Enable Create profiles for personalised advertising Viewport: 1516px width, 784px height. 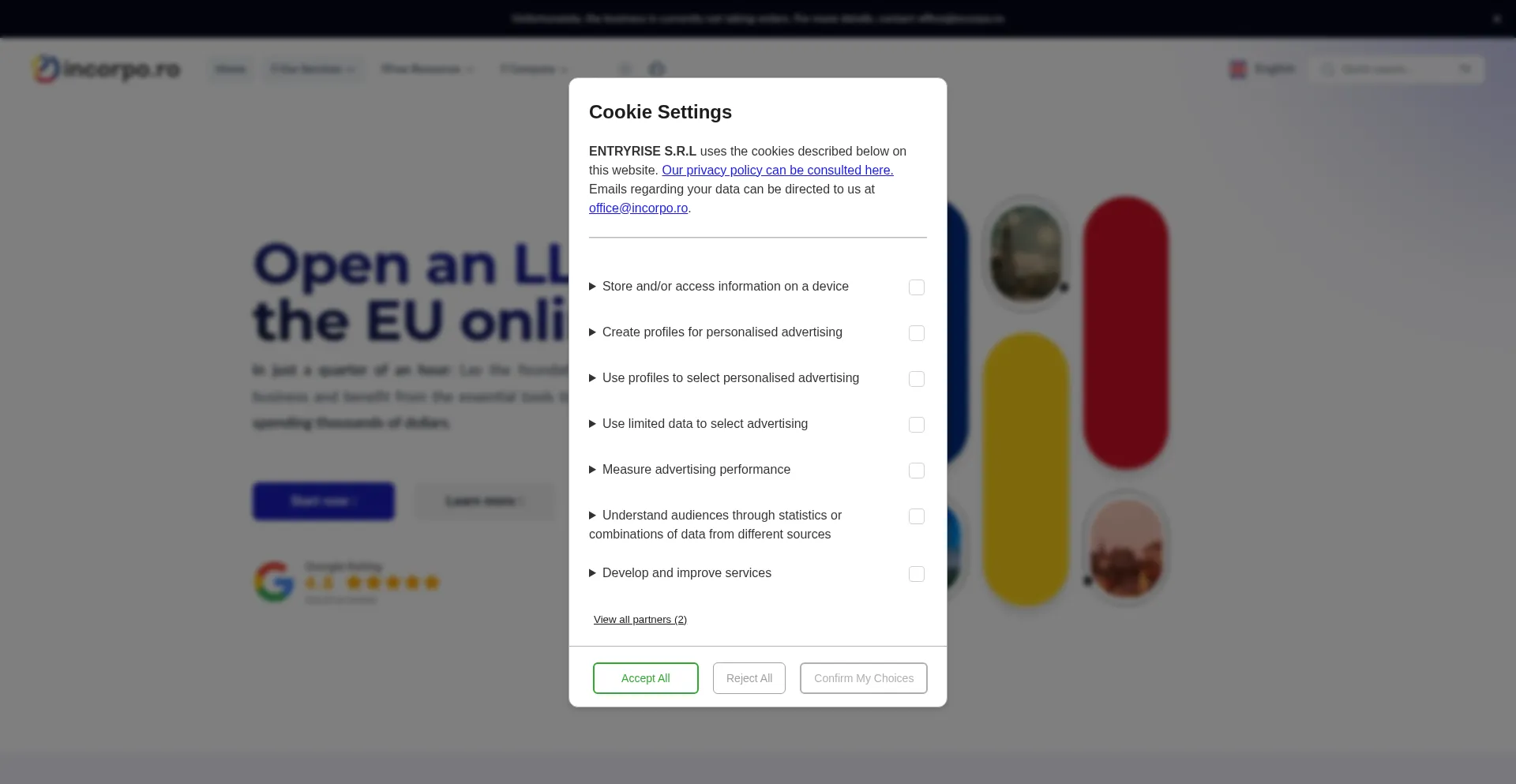(x=917, y=333)
